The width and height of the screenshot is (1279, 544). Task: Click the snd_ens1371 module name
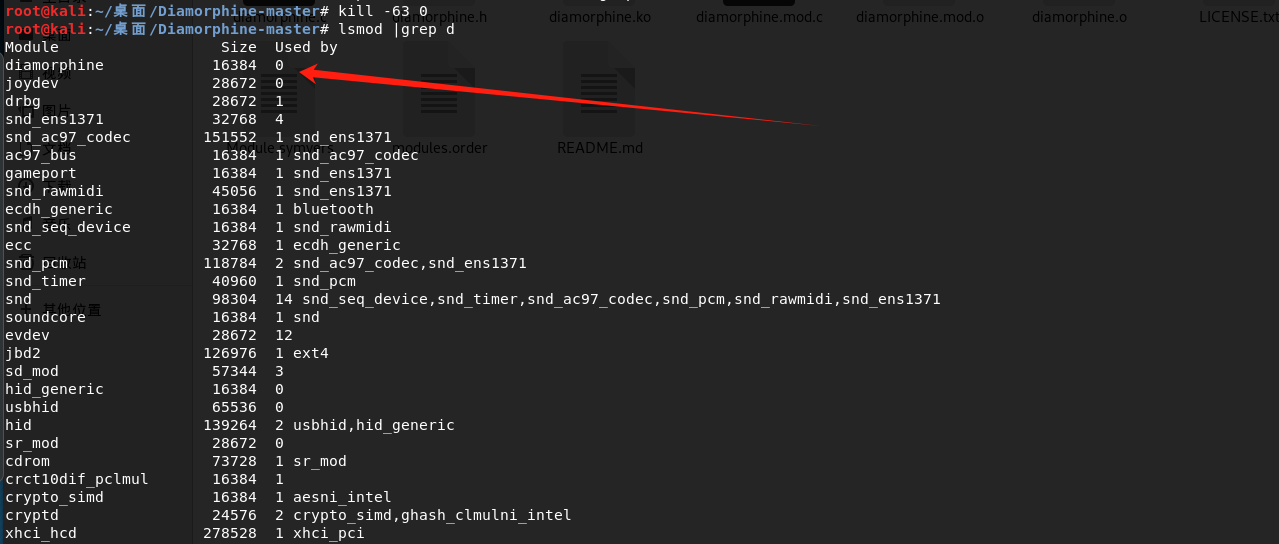54,119
